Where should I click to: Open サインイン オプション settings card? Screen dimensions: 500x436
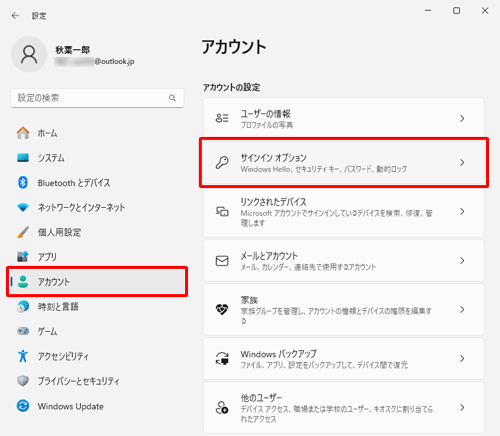pyautogui.click(x=344, y=162)
